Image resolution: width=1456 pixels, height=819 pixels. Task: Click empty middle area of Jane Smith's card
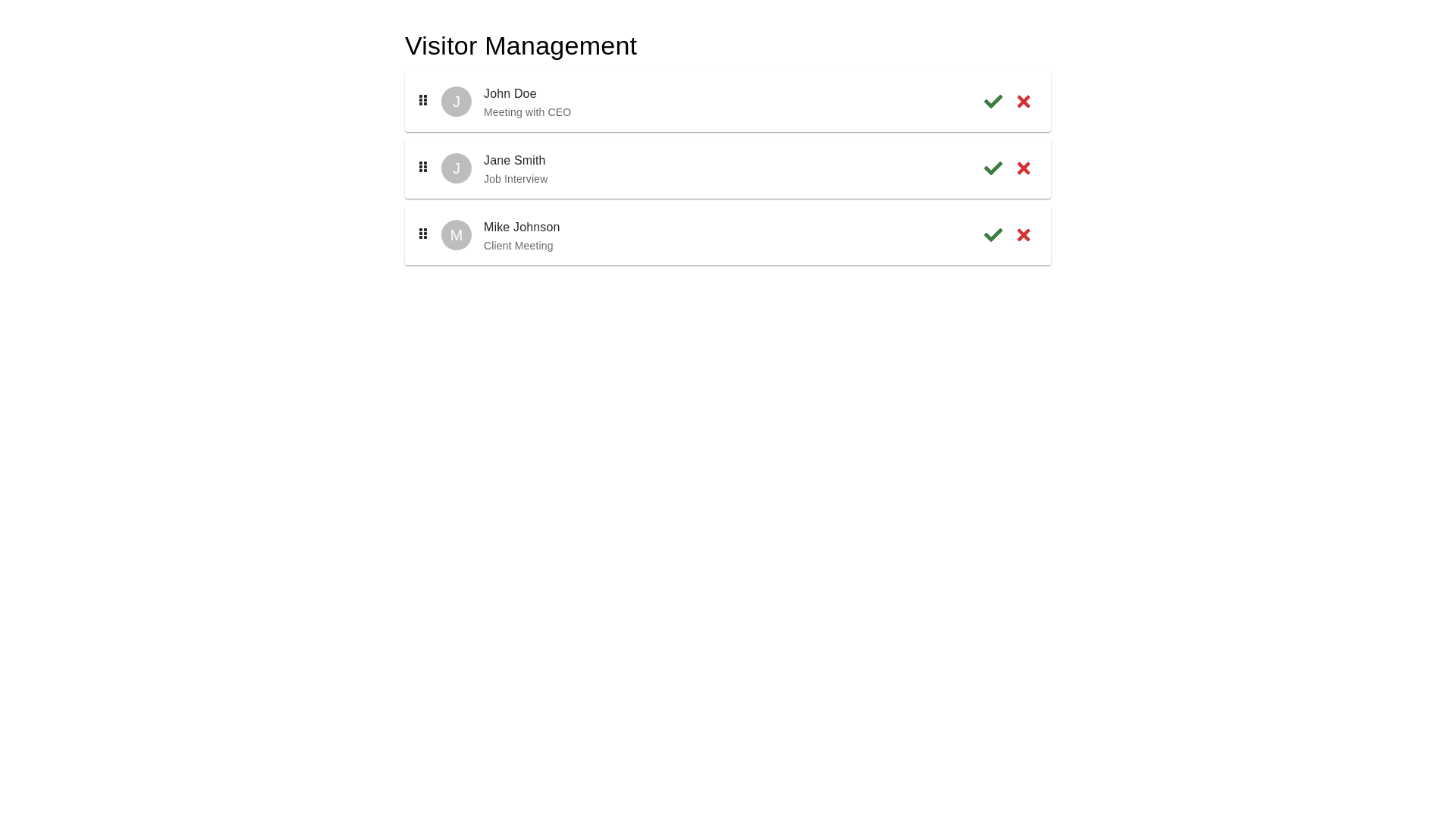[x=758, y=168]
